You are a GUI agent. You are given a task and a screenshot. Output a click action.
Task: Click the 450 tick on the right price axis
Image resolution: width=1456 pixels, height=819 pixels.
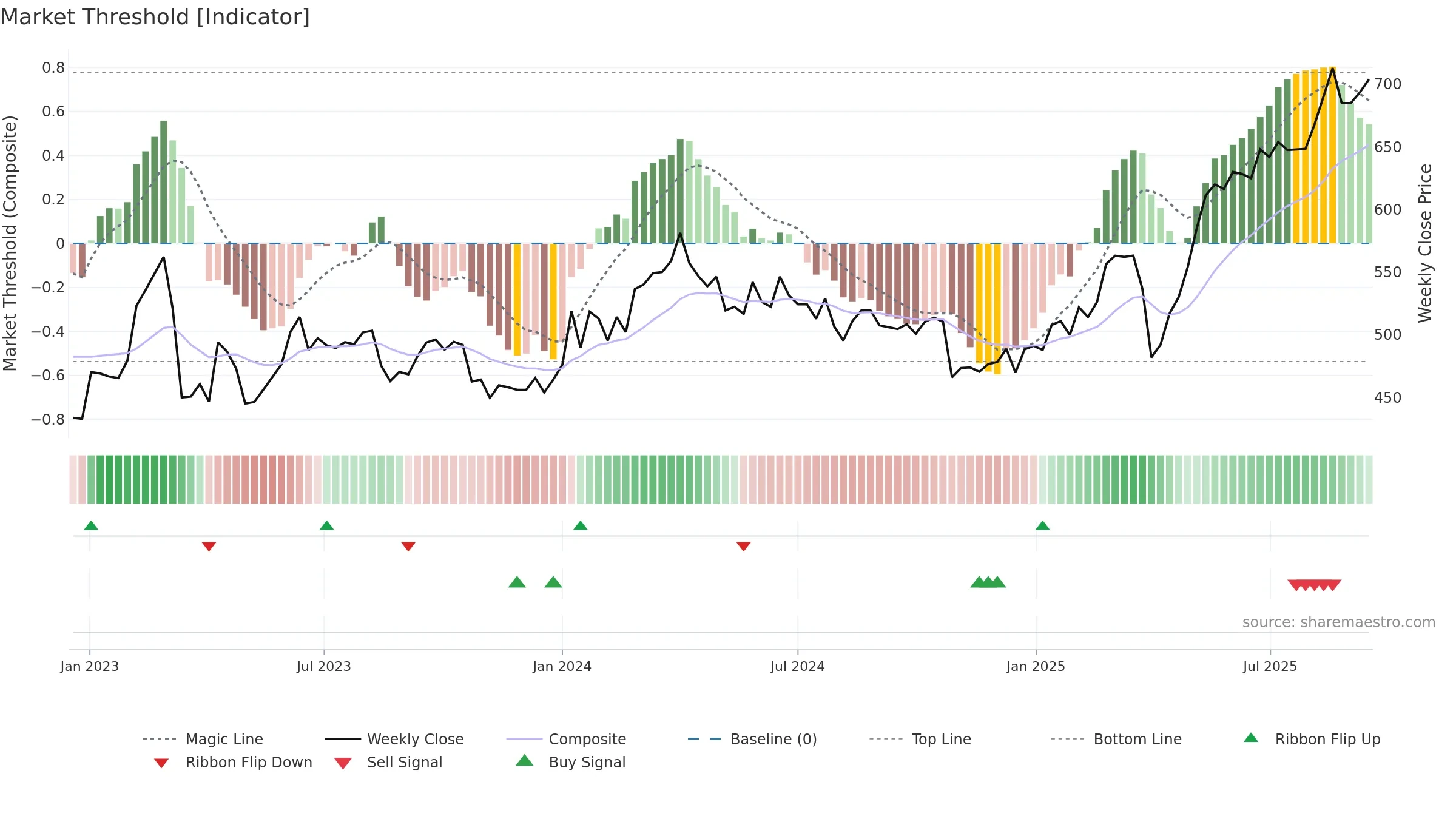[x=1388, y=398]
